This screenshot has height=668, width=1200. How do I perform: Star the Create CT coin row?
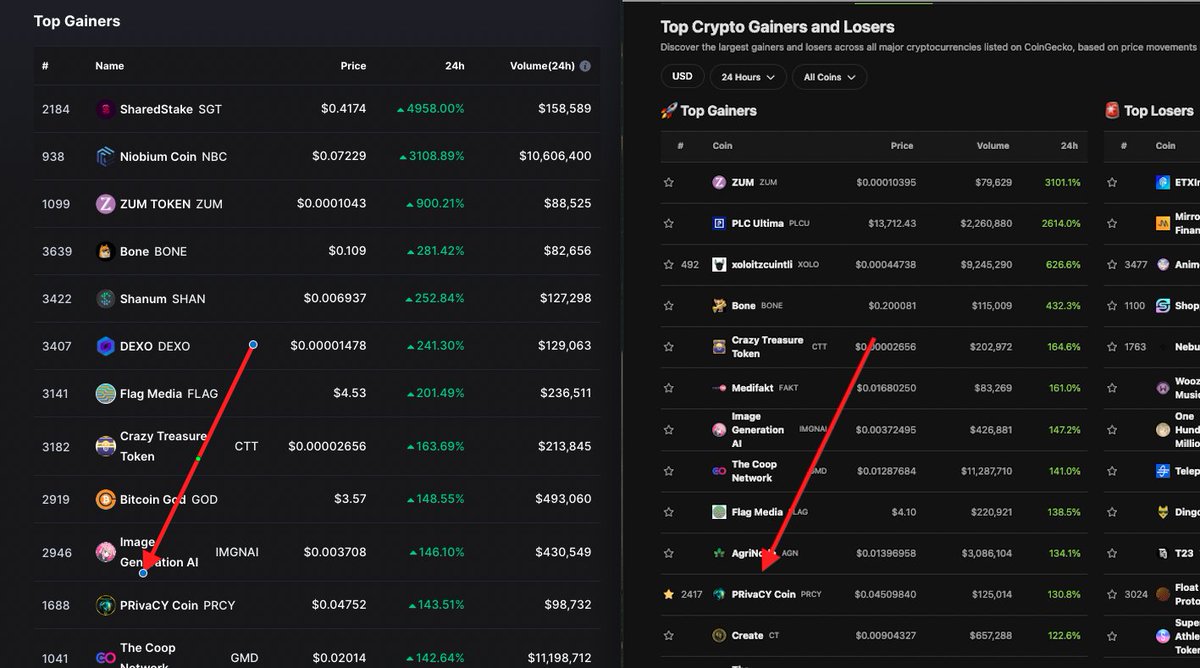[x=668, y=635]
